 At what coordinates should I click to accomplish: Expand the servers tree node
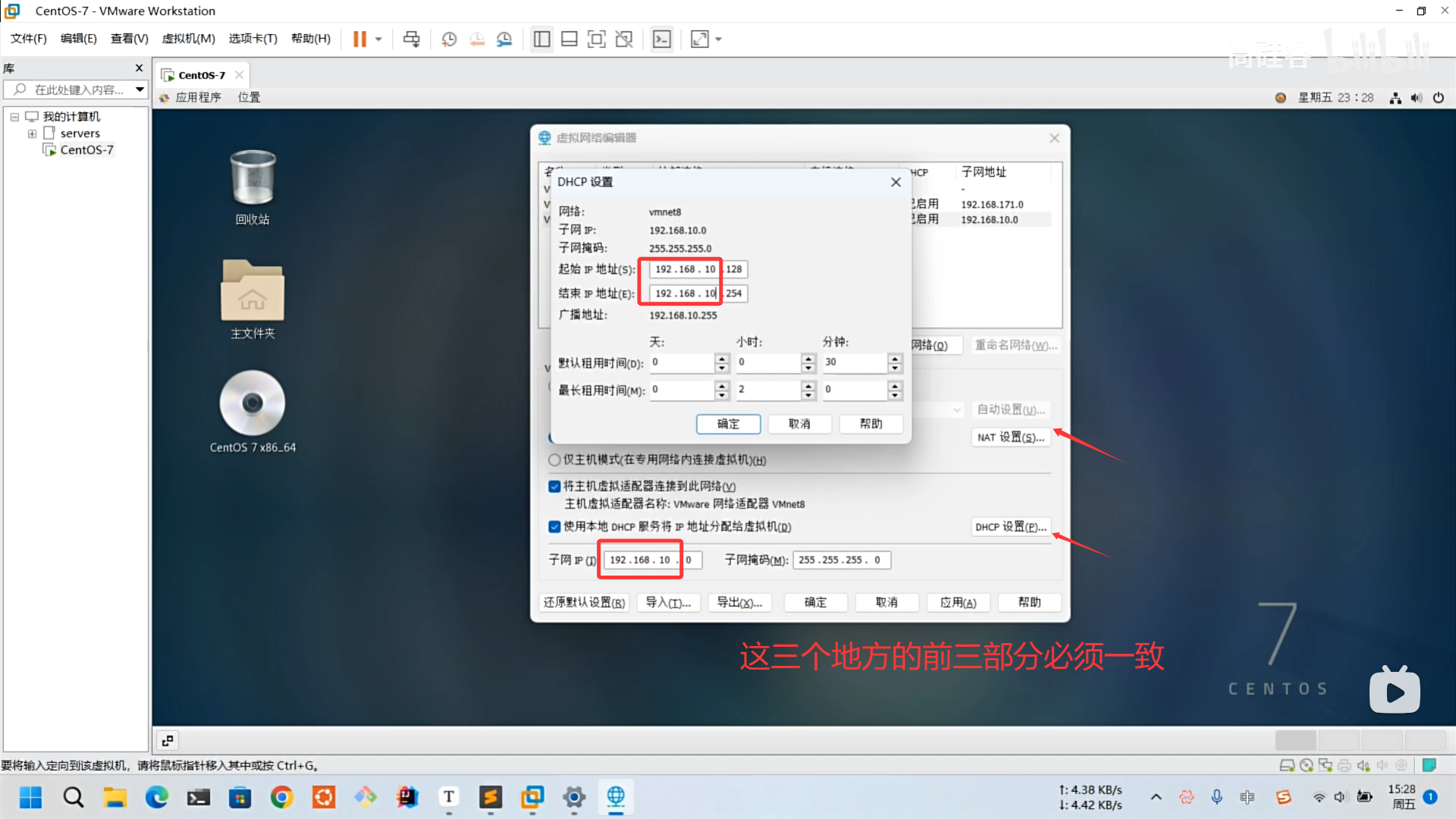pos(32,133)
